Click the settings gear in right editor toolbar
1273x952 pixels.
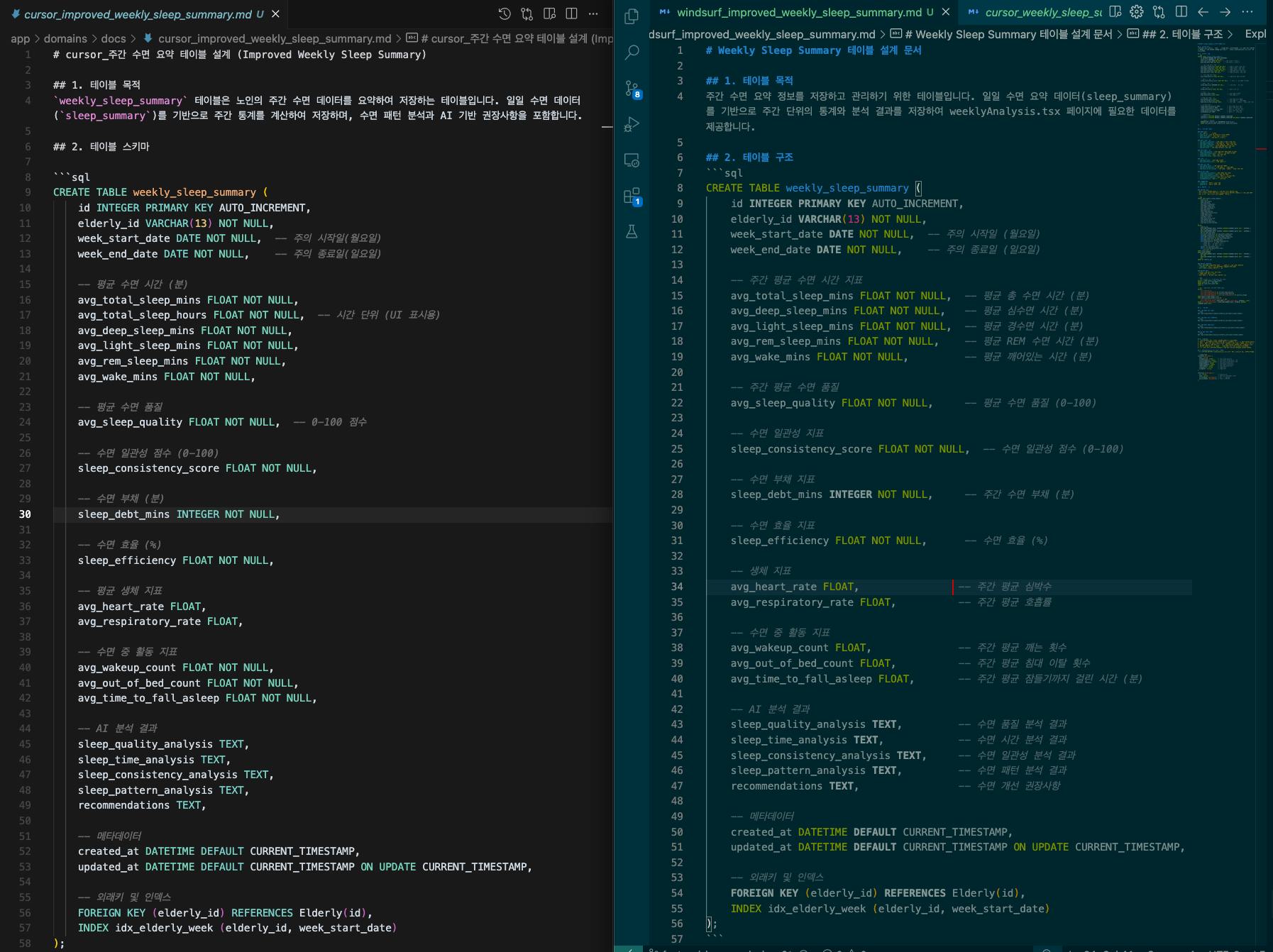pyautogui.click(x=1137, y=12)
